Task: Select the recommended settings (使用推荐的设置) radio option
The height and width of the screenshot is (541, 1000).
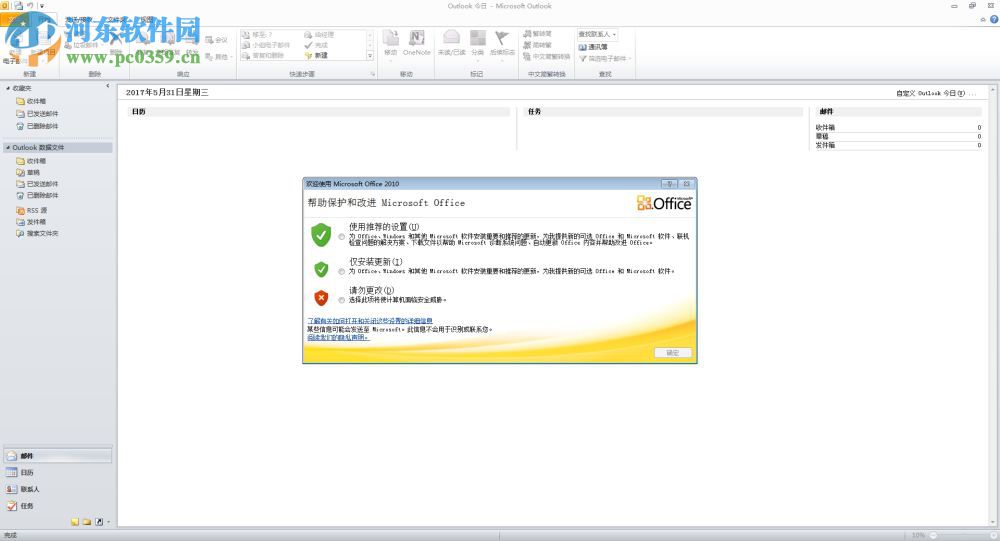Action: pos(342,237)
